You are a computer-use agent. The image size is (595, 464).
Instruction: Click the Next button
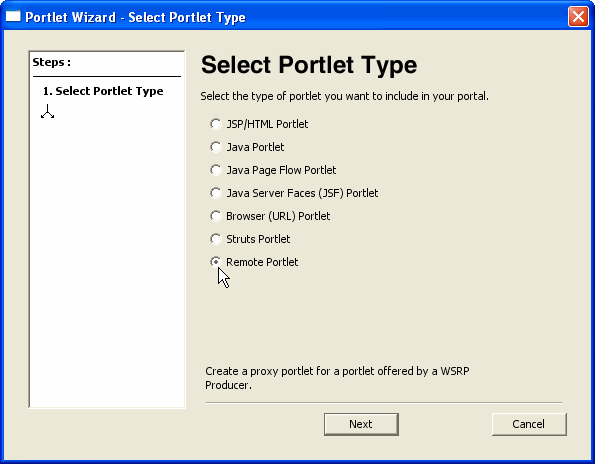click(x=361, y=424)
